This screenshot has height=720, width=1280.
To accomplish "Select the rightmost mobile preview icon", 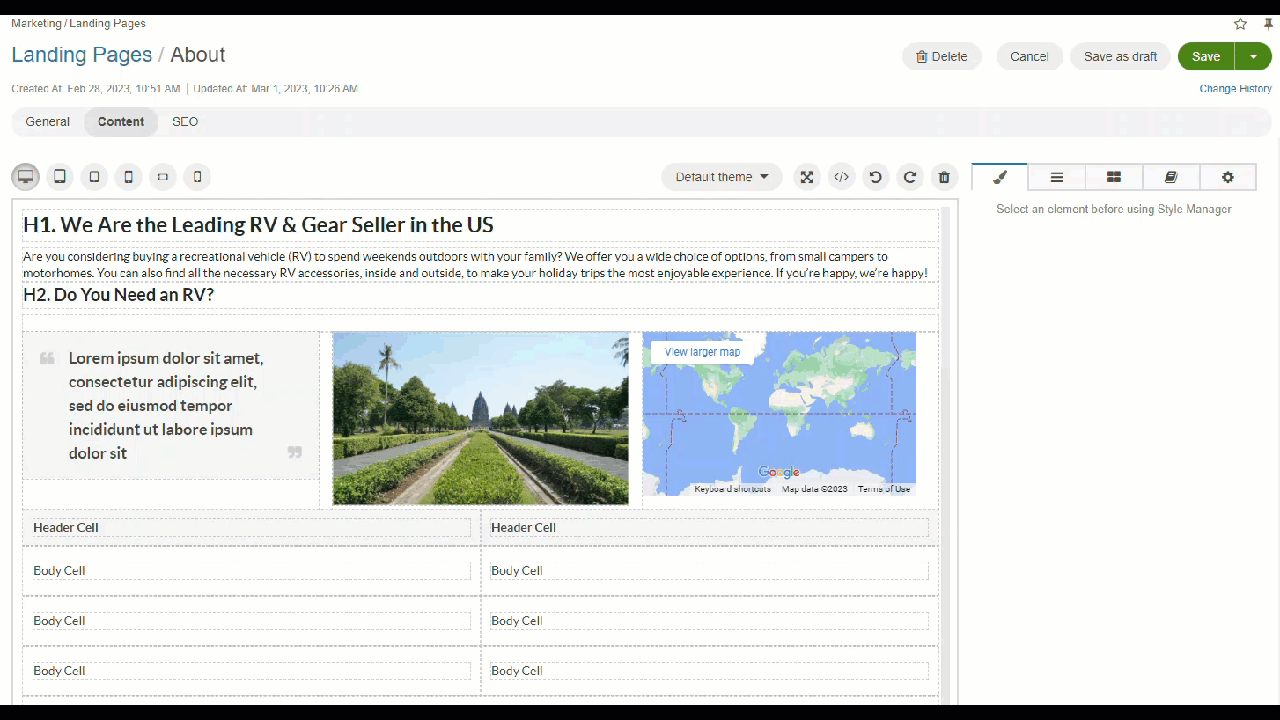I will click(x=197, y=177).
